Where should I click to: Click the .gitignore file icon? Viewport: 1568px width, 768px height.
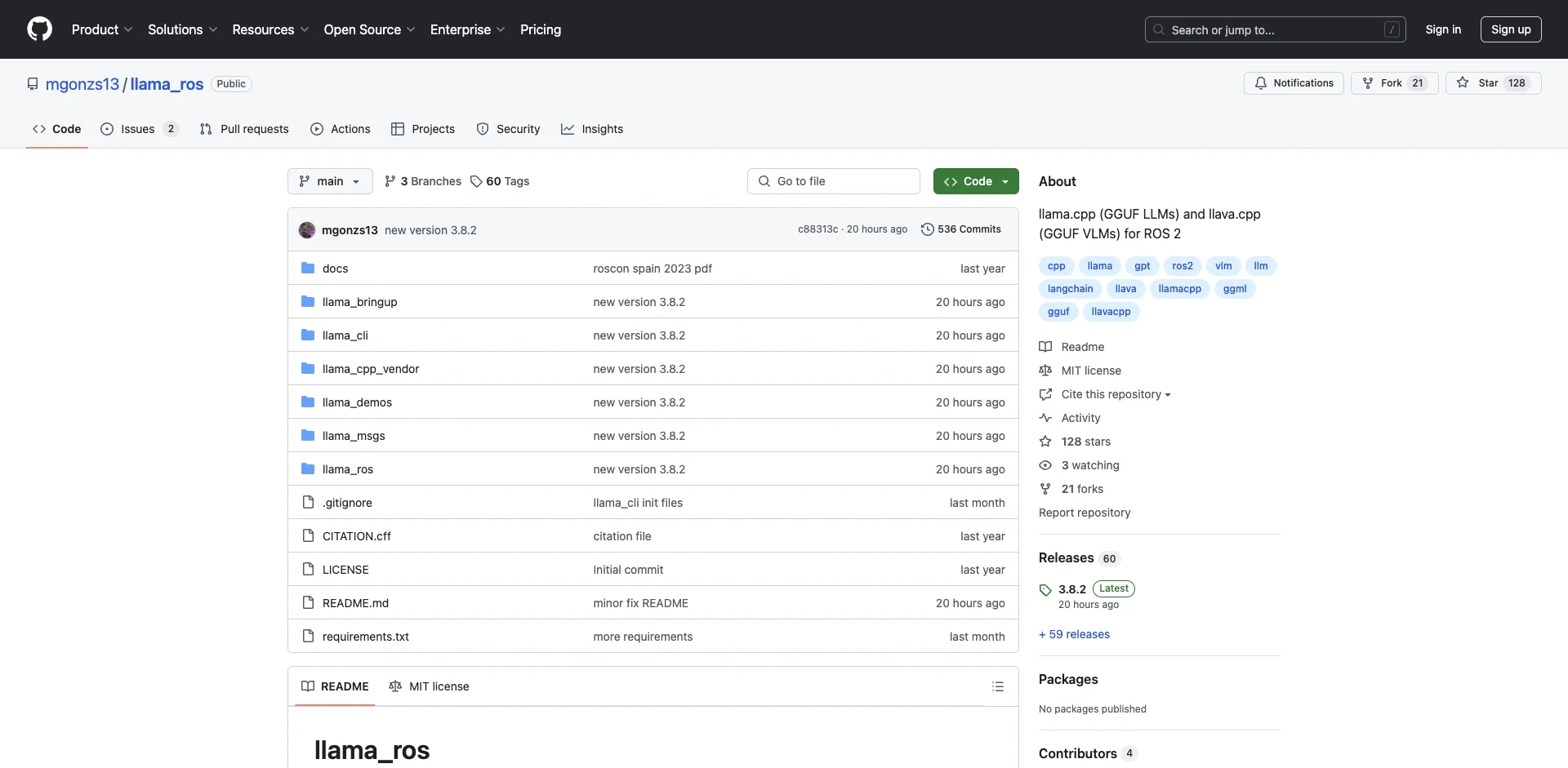(308, 503)
